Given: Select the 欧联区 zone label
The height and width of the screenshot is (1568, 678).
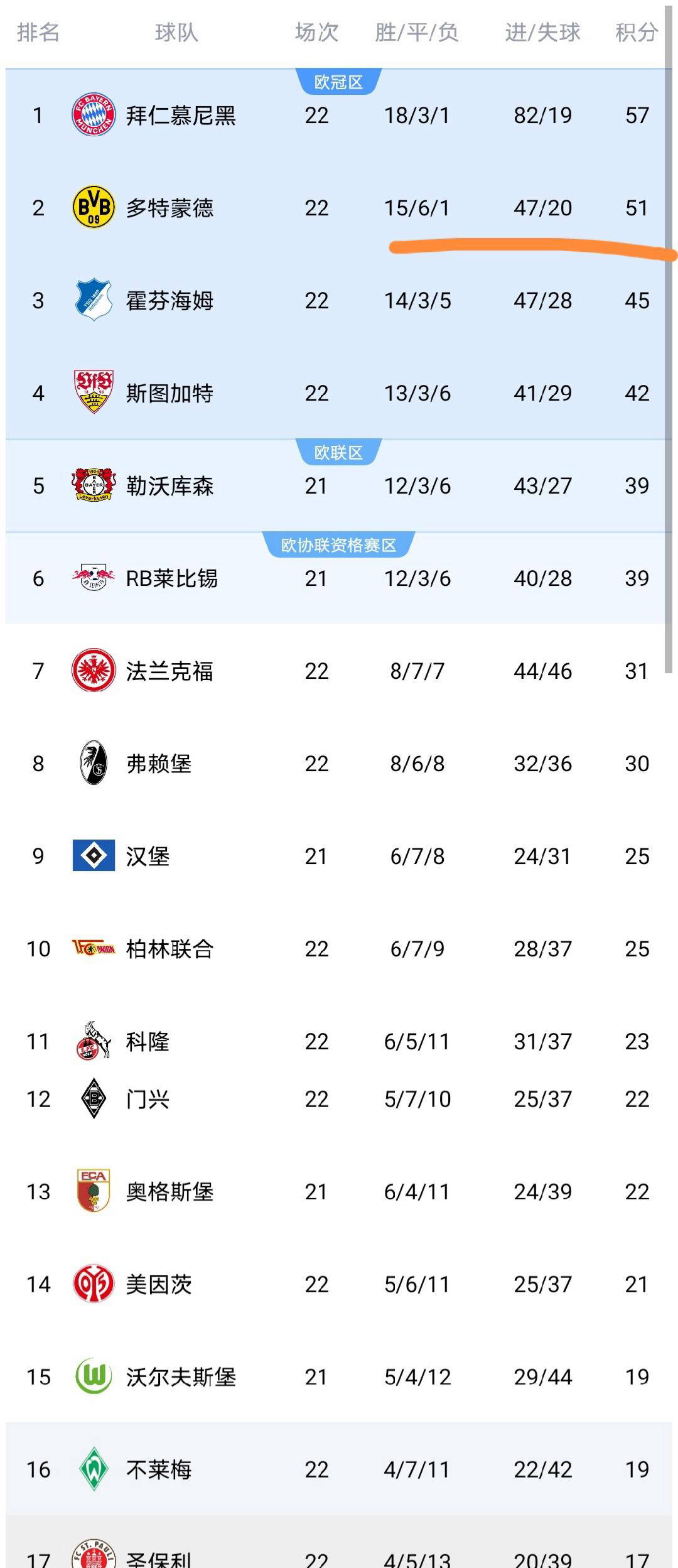Looking at the screenshot, I should 338,453.
